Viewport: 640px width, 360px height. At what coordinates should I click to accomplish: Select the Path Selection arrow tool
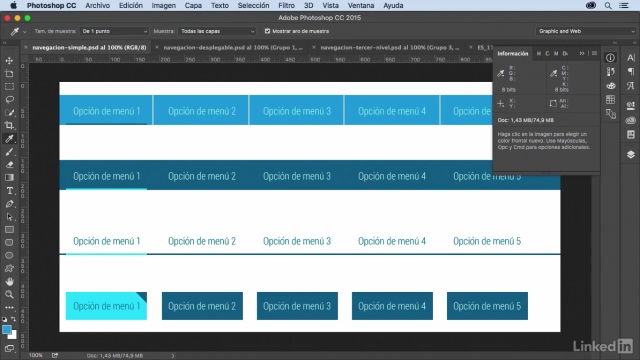click(x=9, y=217)
